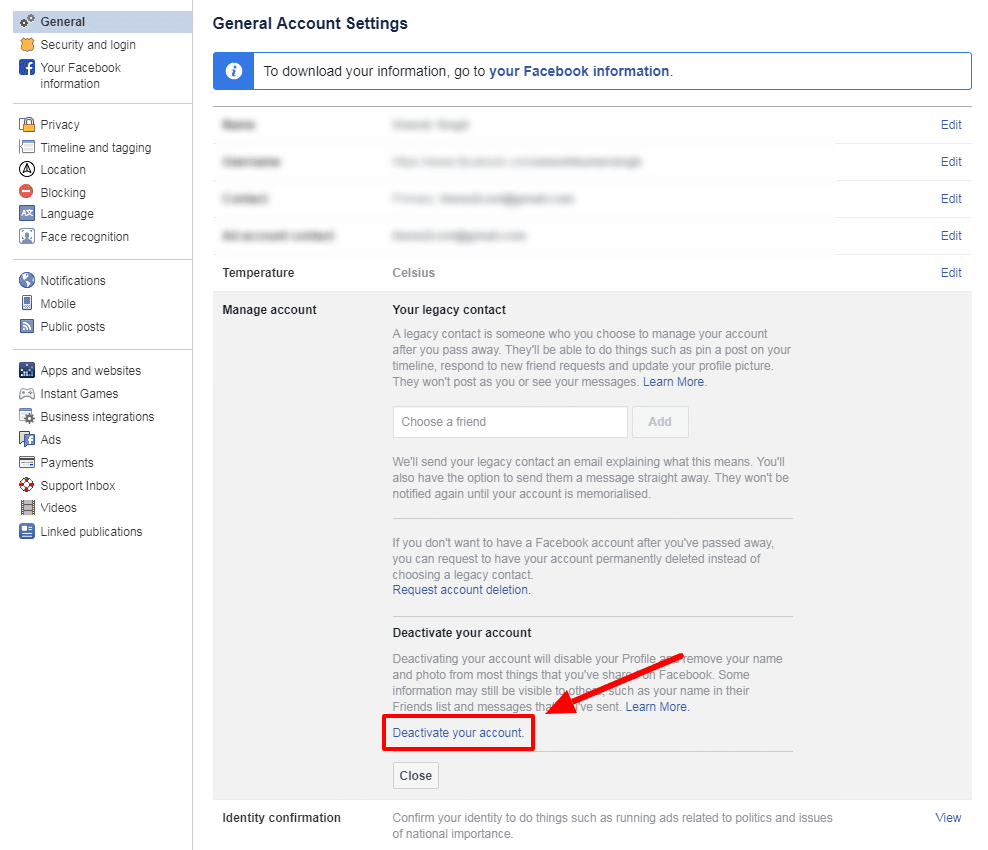Viewport: 988px width, 850px height.
Task: Close the Manage account section
Action: pos(416,776)
